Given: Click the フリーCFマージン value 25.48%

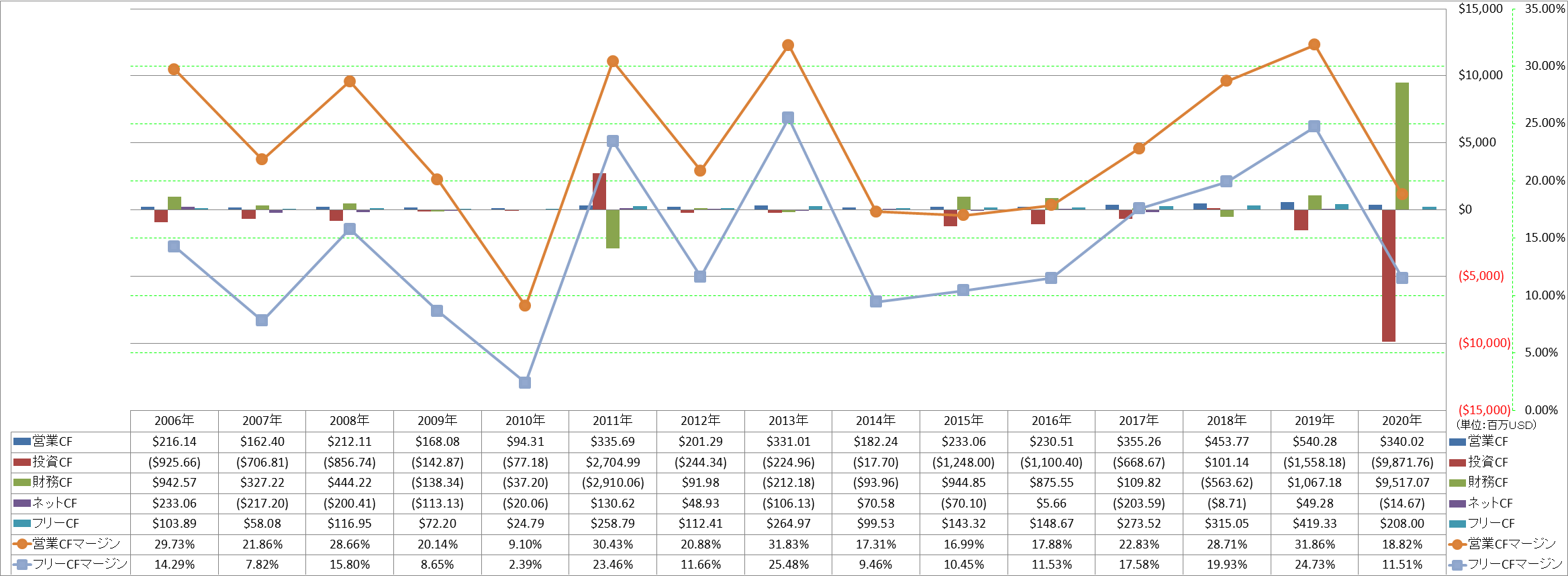Looking at the screenshot, I should (x=789, y=565).
